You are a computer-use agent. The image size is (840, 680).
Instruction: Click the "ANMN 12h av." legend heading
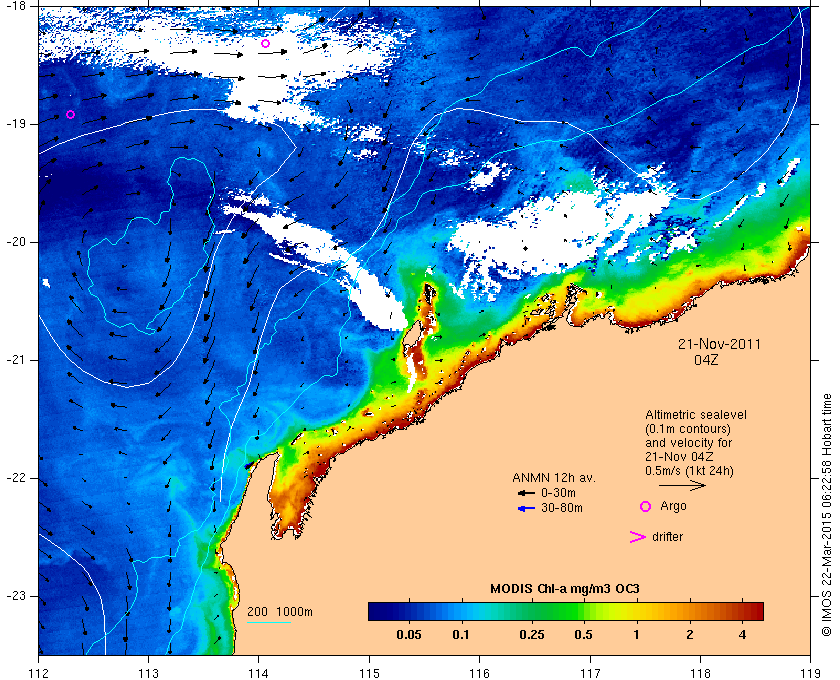coord(554,477)
